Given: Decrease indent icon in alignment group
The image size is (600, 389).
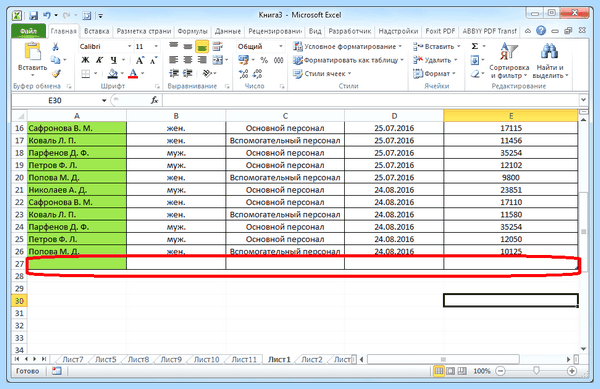Looking at the screenshot, I should tap(174, 73).
